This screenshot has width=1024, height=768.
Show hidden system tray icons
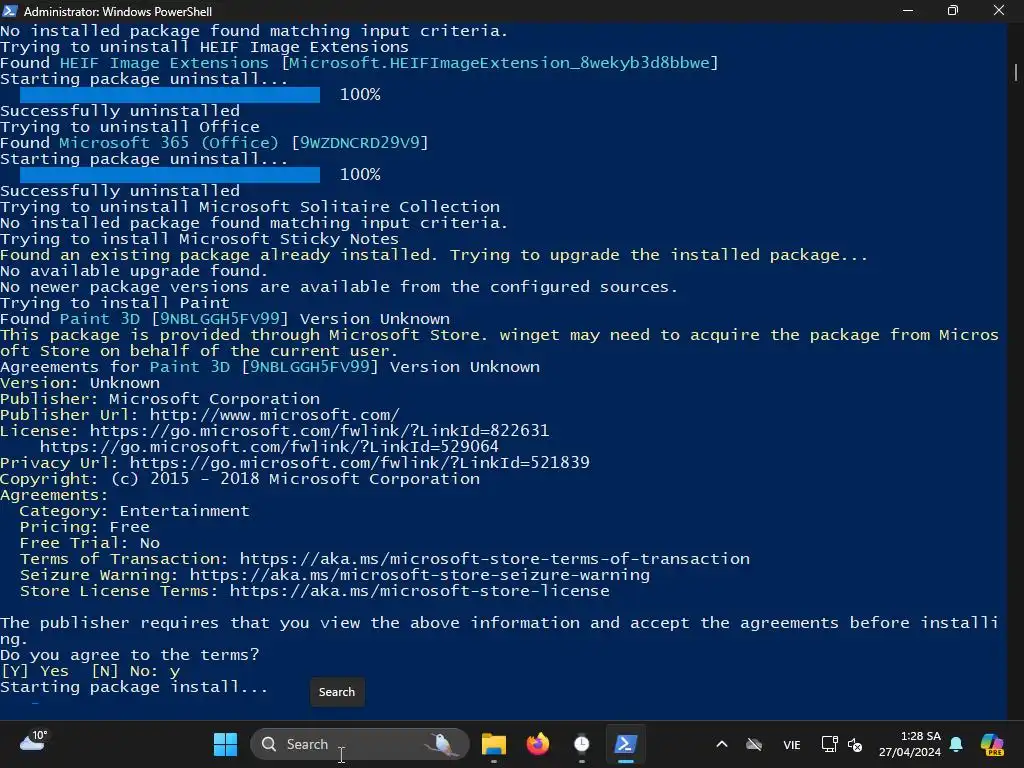click(722, 744)
